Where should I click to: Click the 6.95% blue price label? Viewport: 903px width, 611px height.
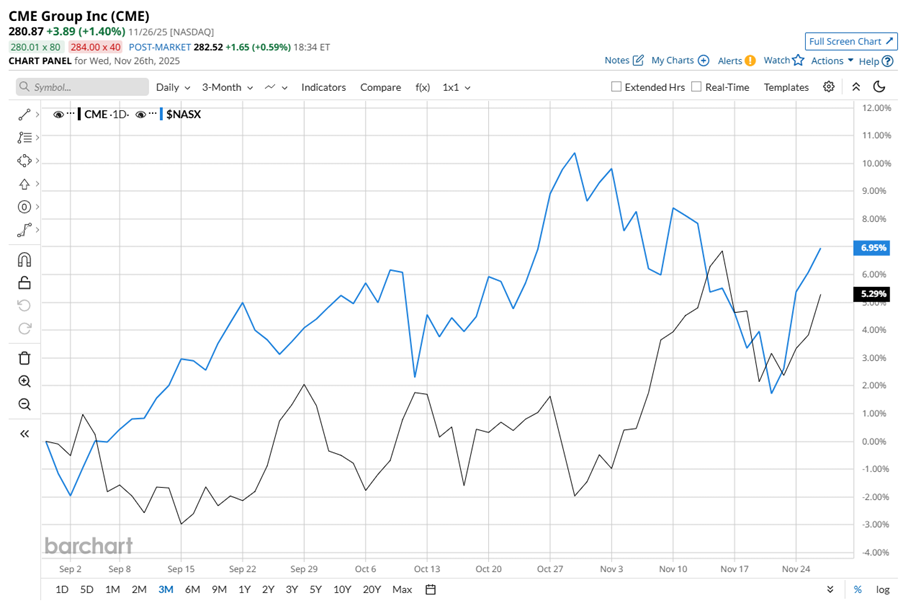872,248
